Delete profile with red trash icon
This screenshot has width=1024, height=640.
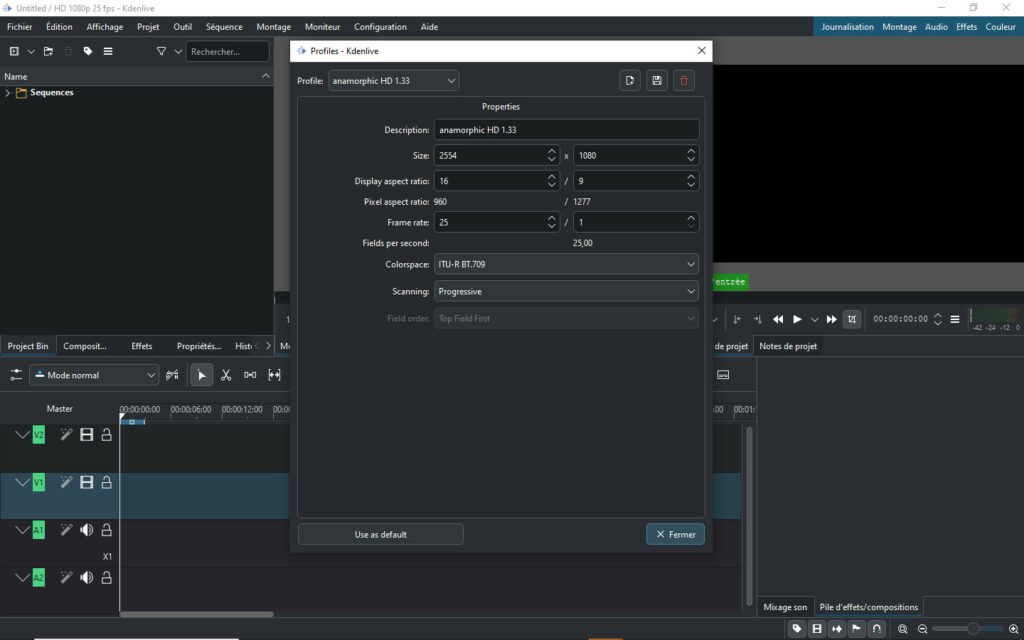click(684, 80)
